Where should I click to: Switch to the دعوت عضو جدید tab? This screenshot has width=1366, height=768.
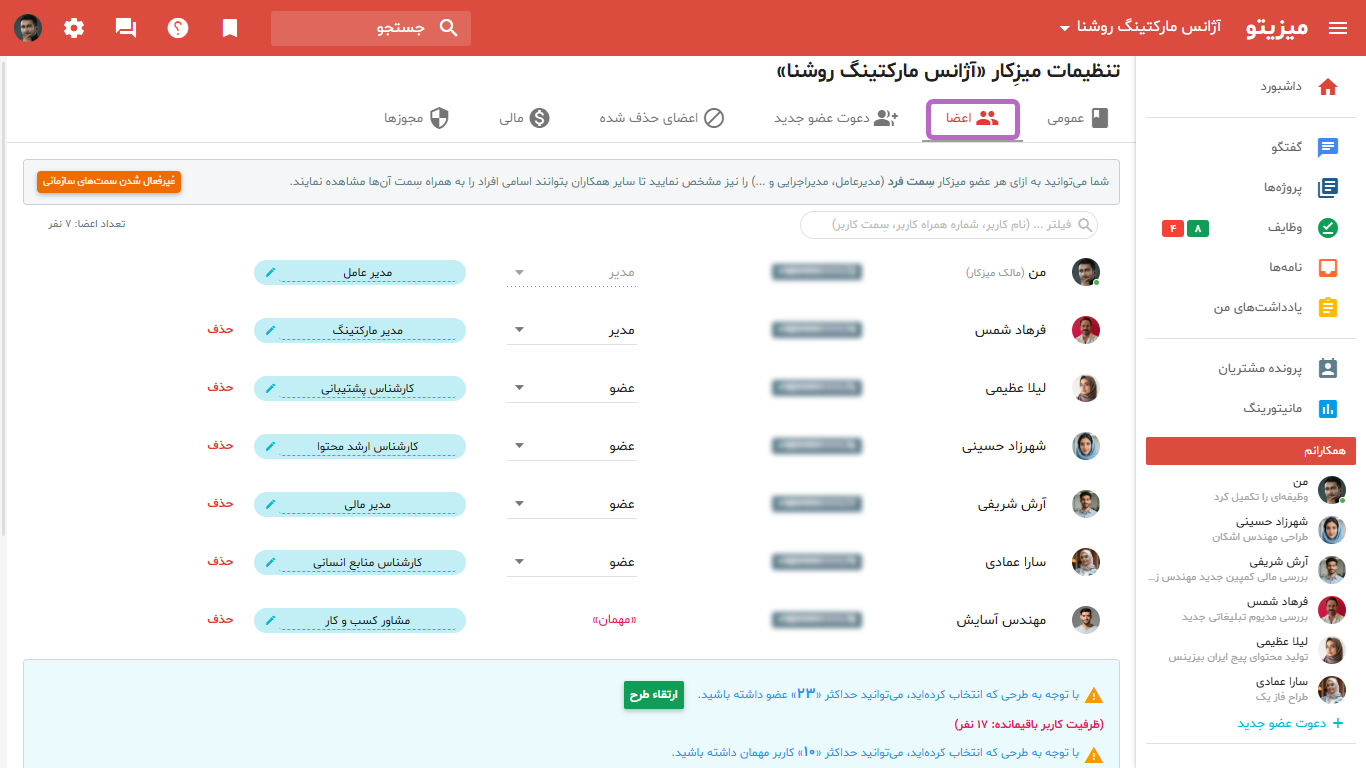[x=836, y=119]
